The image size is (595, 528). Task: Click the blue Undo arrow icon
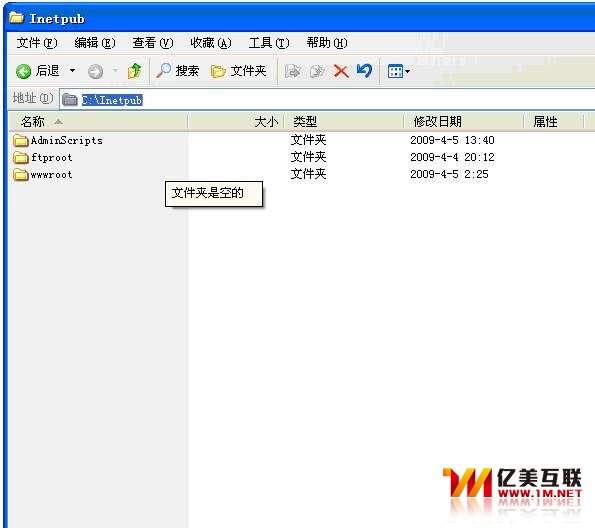(364, 71)
